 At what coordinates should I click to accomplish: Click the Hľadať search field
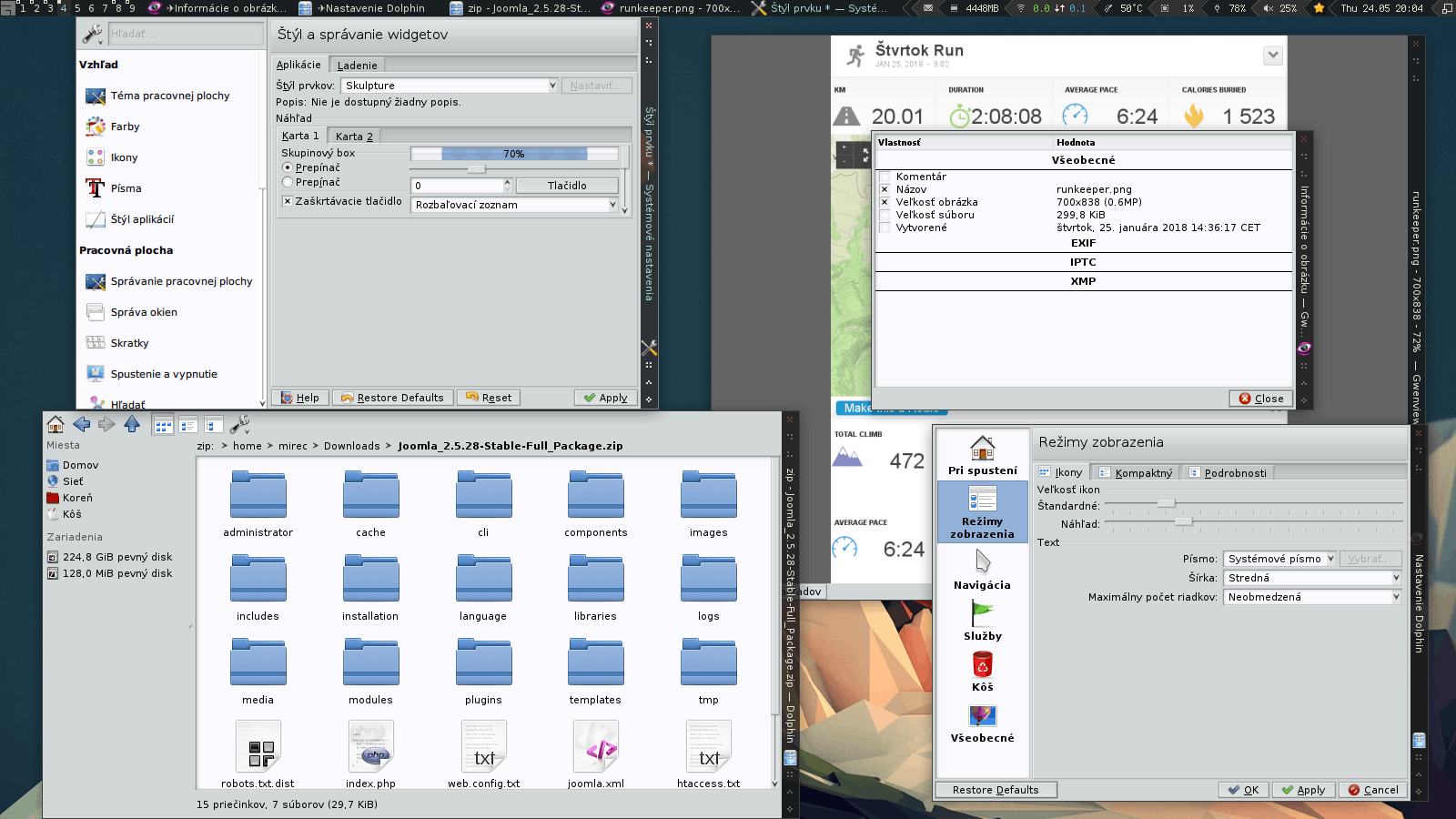click(185, 34)
